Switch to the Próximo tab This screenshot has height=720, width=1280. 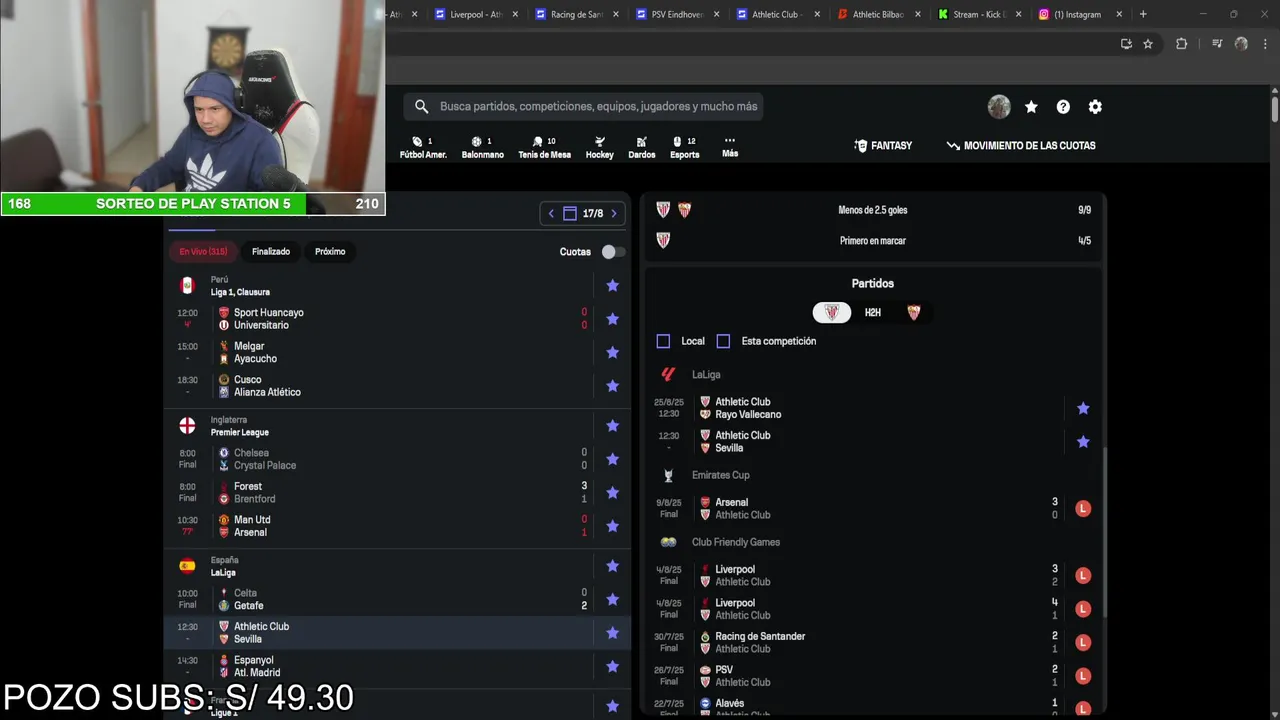click(330, 252)
